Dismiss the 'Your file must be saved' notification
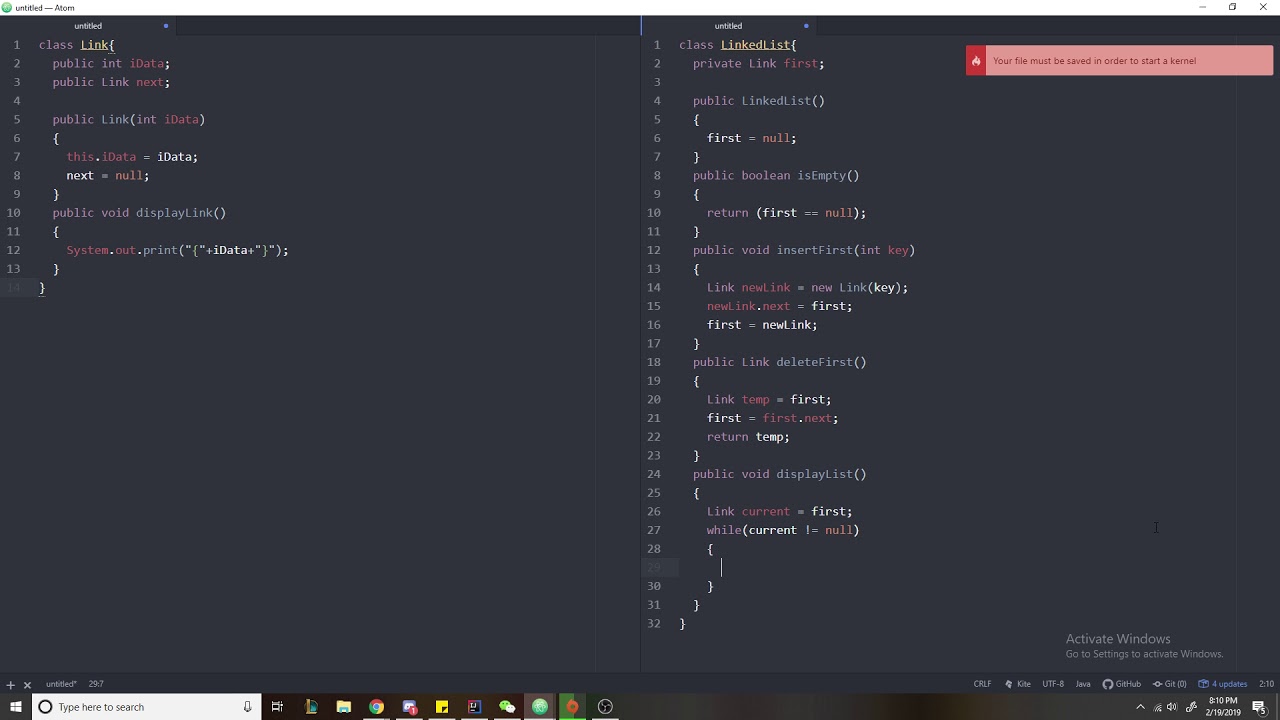Viewport: 1280px width, 720px height. 1119,61
